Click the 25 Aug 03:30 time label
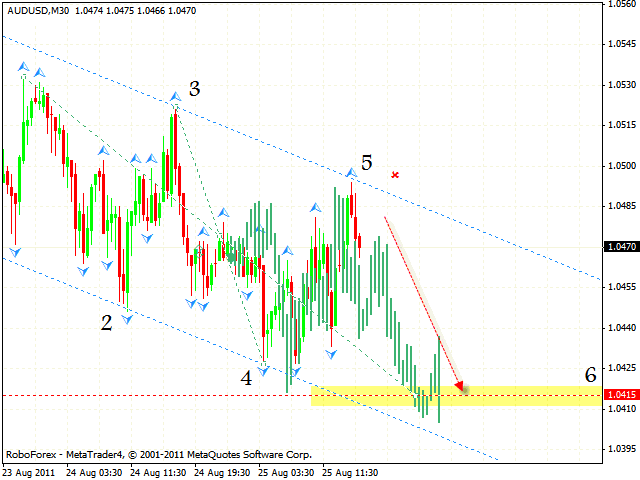The height and width of the screenshot is (480, 640). click(286, 473)
